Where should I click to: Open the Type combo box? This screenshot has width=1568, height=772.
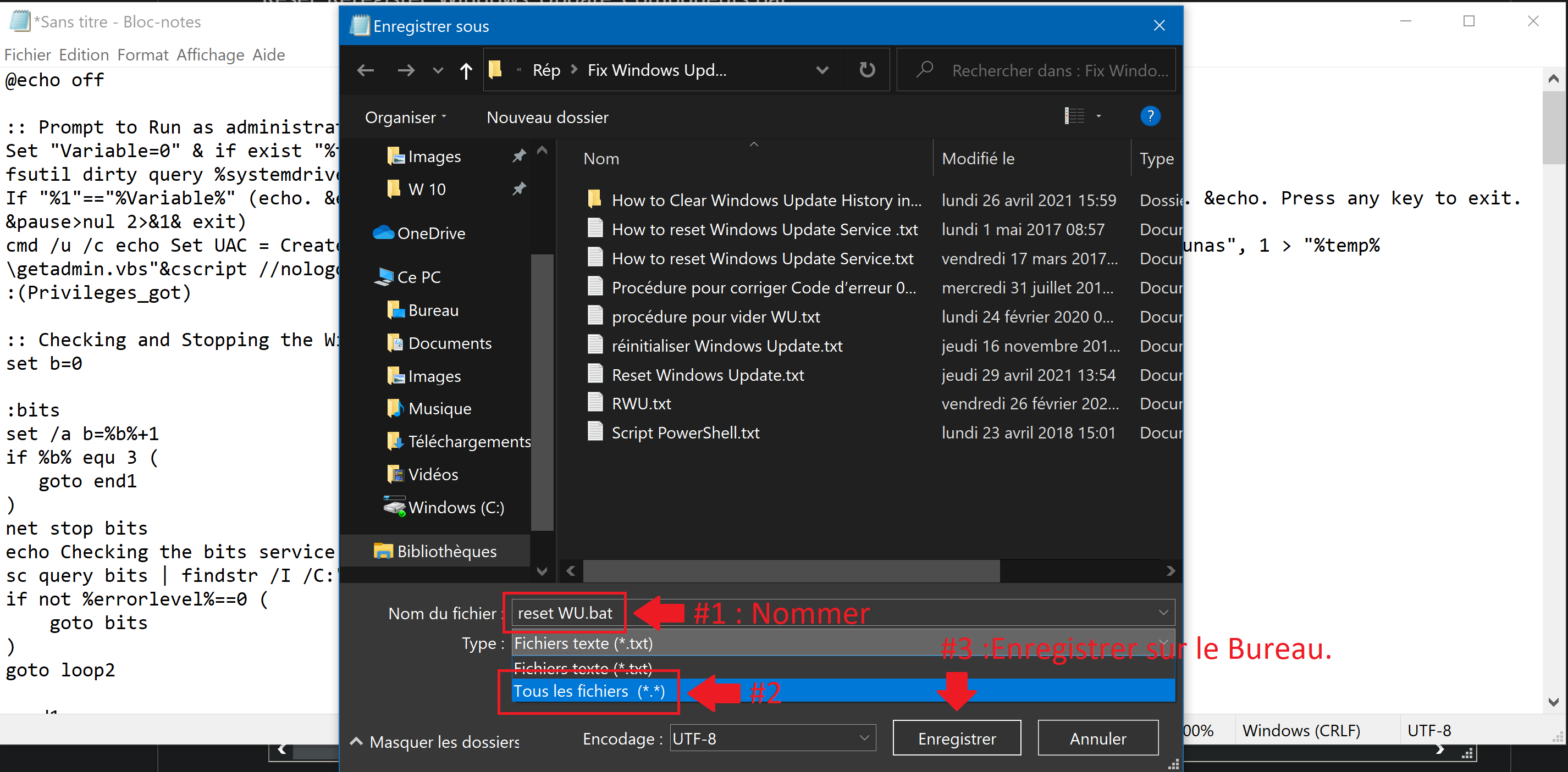click(x=843, y=643)
